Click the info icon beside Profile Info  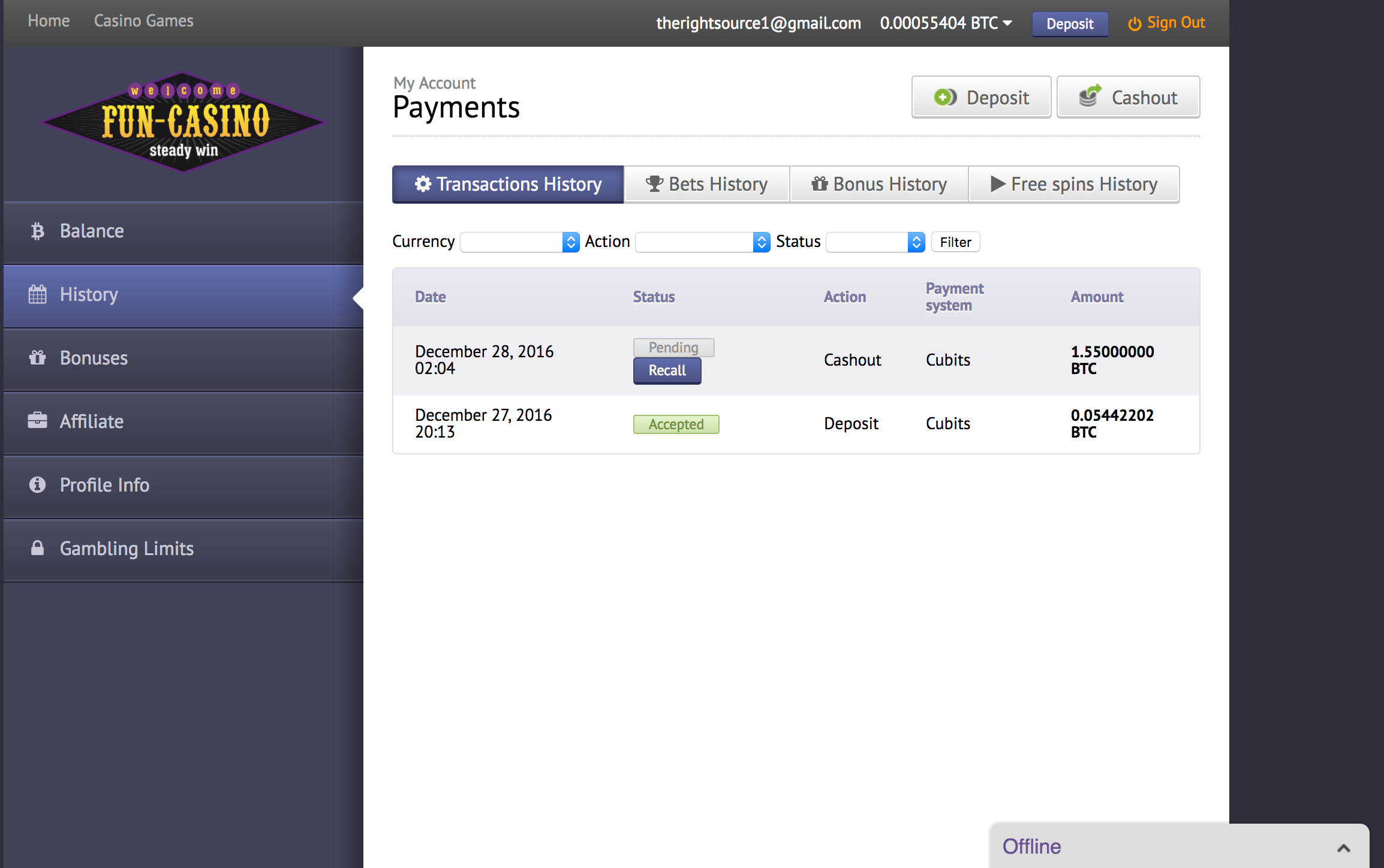click(37, 484)
